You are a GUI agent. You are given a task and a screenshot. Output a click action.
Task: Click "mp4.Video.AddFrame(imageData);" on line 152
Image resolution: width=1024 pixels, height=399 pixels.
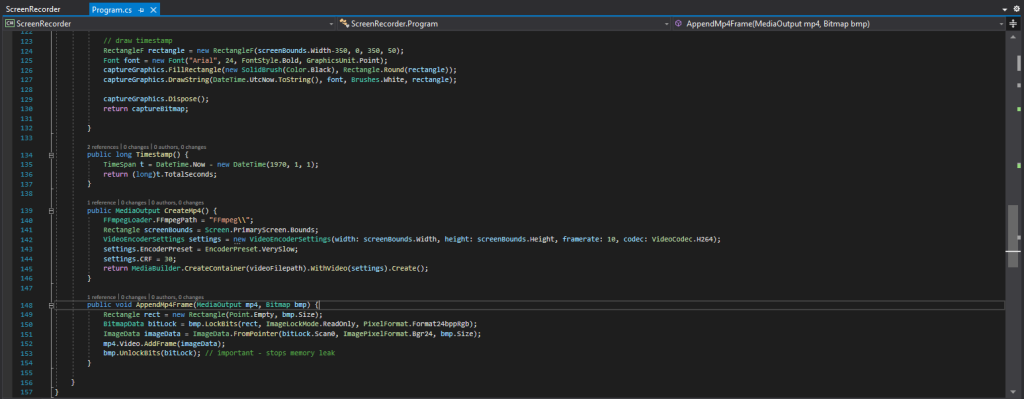[164, 343]
